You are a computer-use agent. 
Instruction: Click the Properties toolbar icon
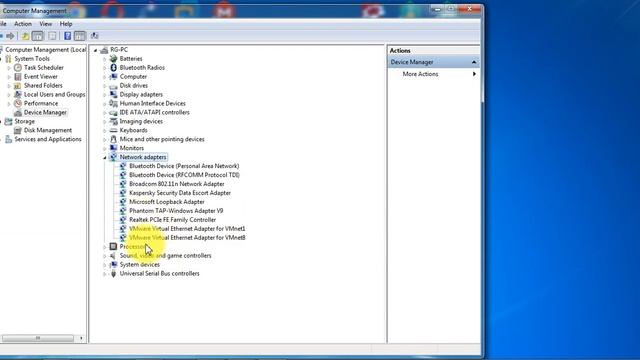point(52,36)
